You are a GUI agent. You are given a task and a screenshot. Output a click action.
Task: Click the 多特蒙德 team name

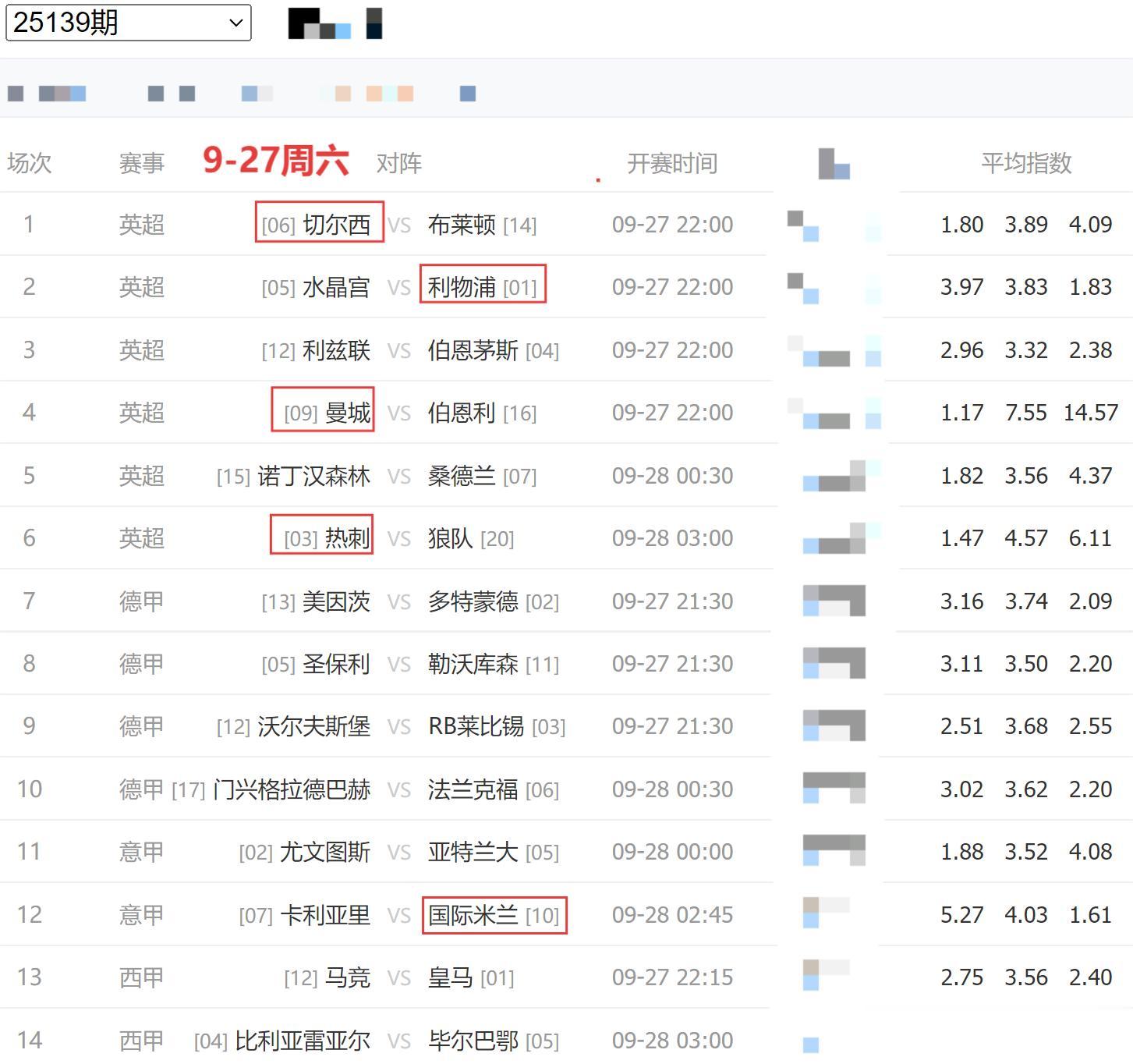[x=473, y=601]
